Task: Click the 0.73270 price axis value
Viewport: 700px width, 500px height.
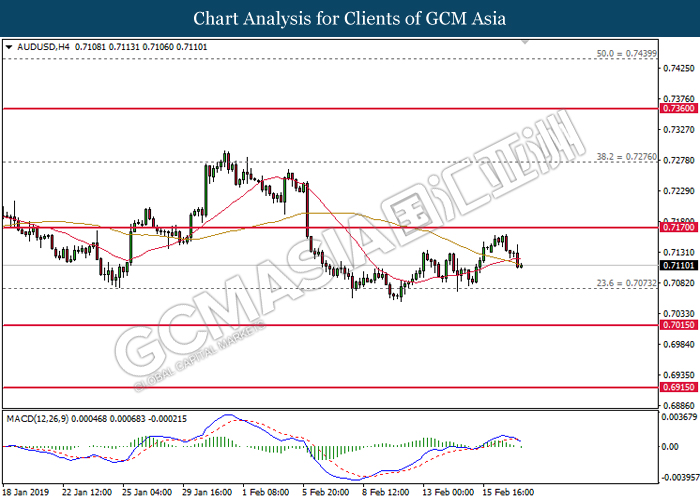Action: pyautogui.click(x=679, y=130)
